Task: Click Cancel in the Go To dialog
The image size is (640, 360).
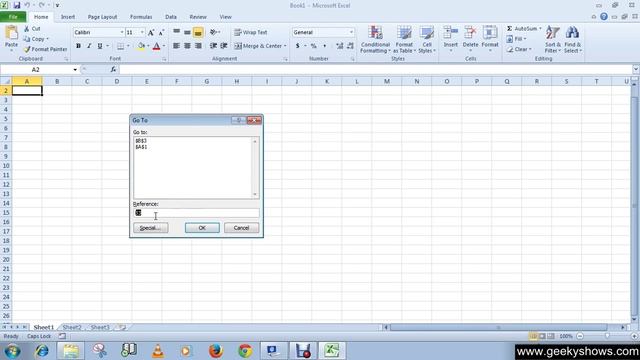Action: coord(241,228)
